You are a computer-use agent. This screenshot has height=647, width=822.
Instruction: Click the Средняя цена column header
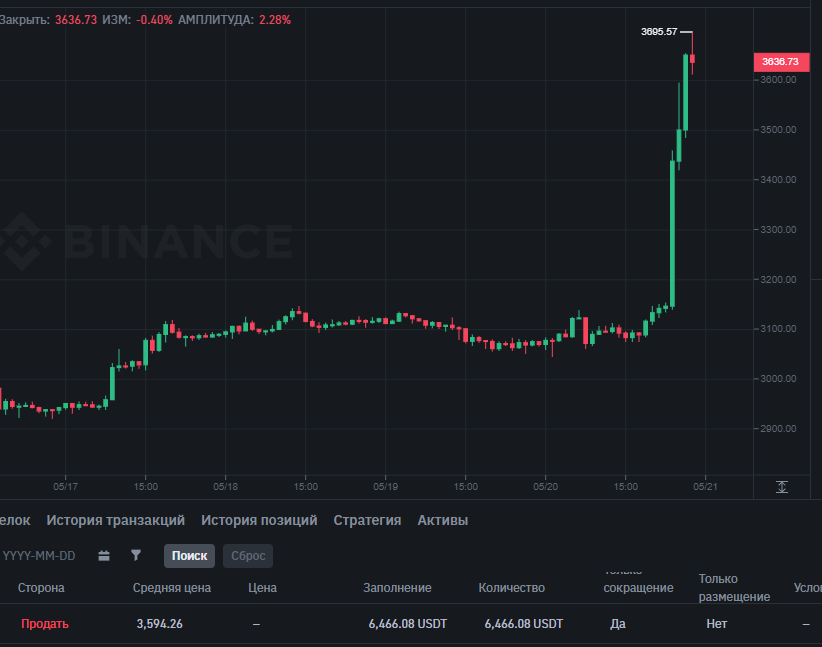pyautogui.click(x=172, y=588)
